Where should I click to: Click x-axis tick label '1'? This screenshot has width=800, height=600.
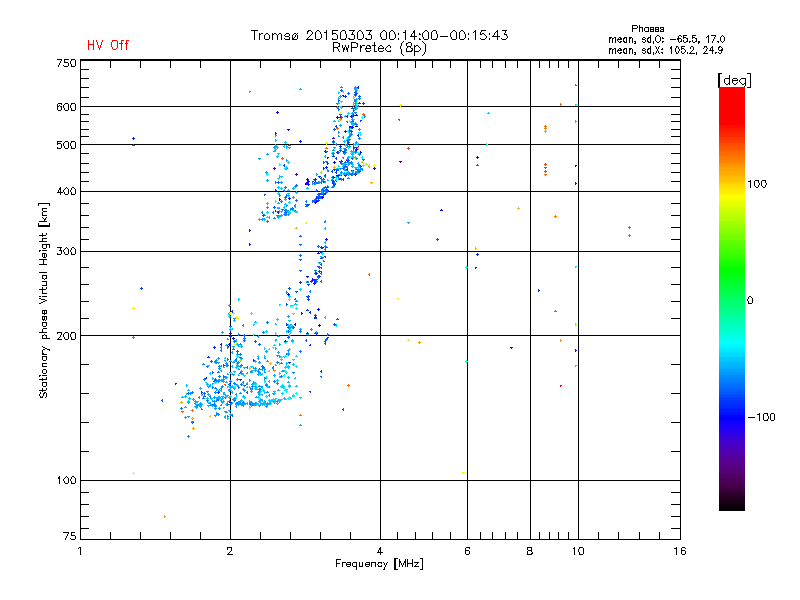[x=80, y=551]
